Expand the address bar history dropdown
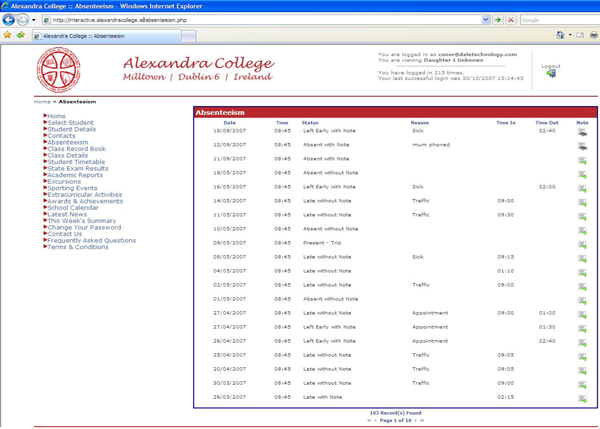Screen dimensions: 600x429 coord(486,20)
